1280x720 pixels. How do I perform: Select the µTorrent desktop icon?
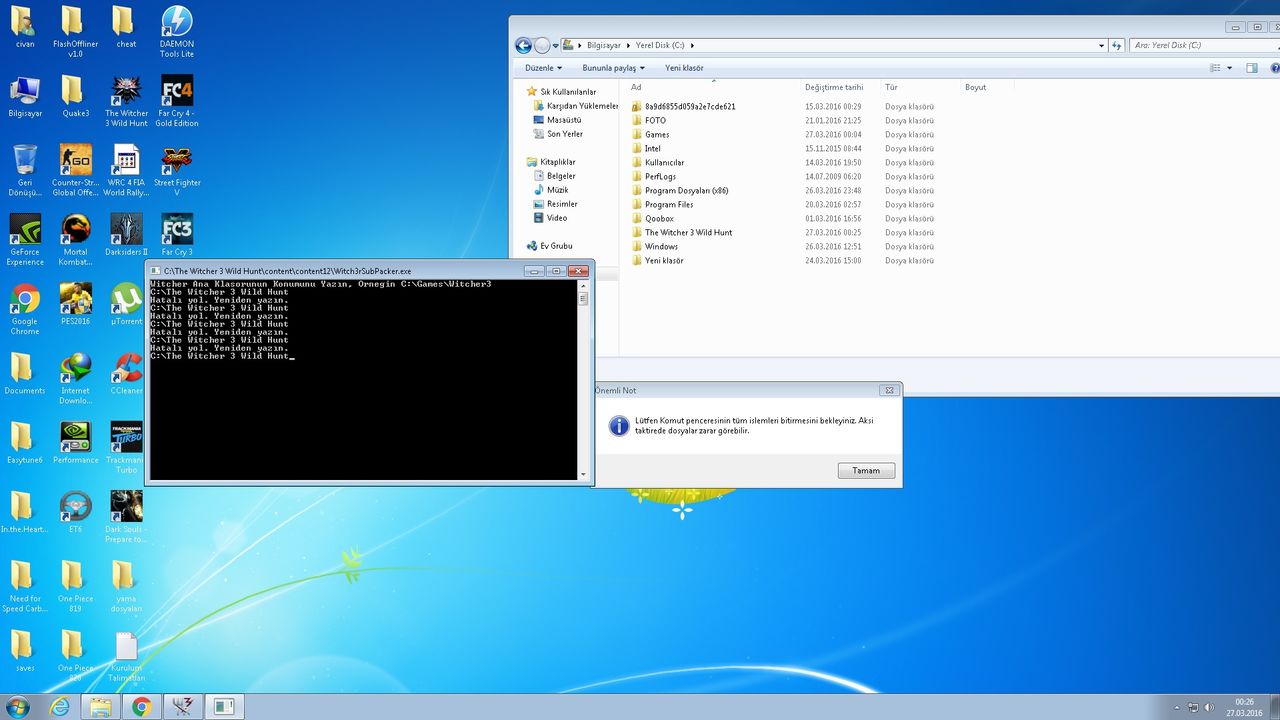pyautogui.click(x=126, y=304)
